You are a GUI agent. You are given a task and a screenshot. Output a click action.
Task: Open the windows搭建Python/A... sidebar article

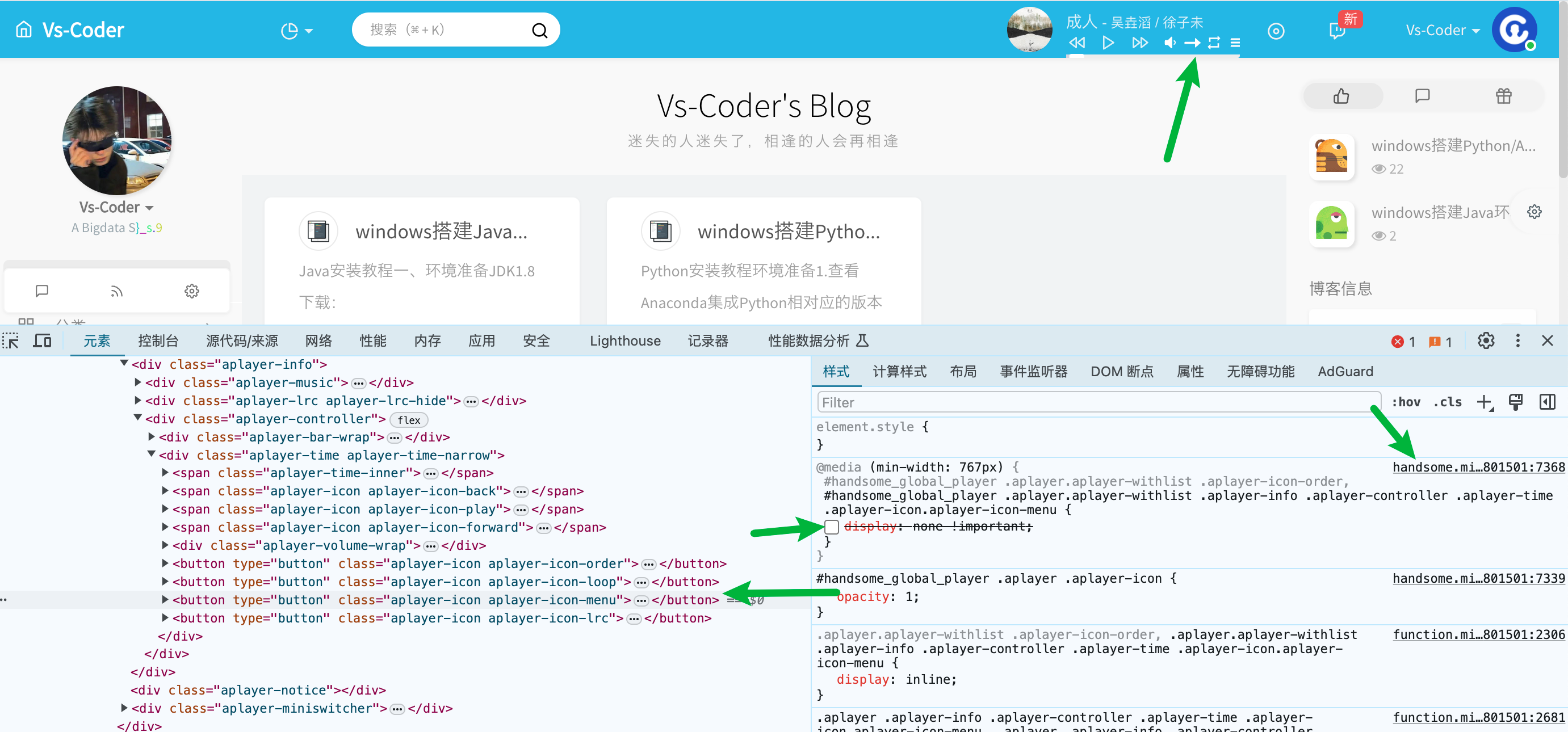[x=1453, y=145]
